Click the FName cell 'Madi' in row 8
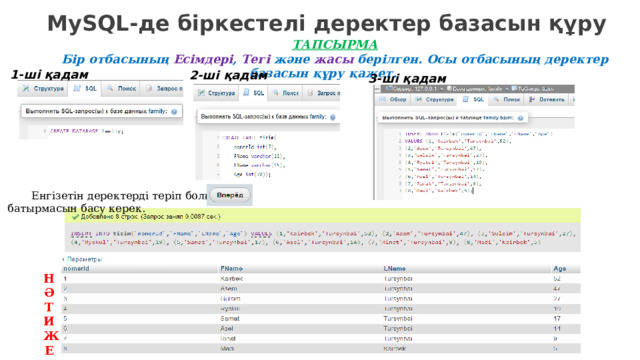Viewport: 640px width, 360px height. pyautogui.click(x=227, y=349)
